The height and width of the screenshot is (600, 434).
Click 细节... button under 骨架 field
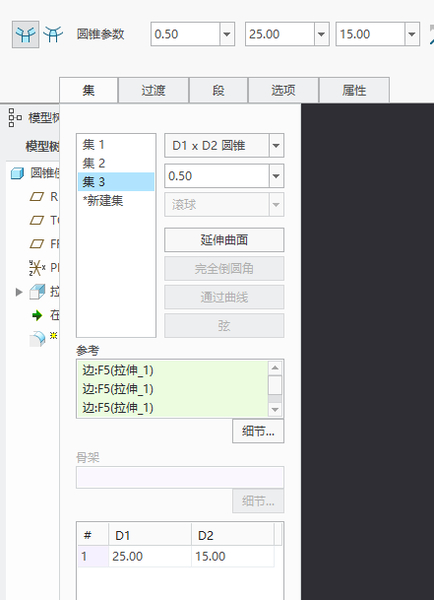click(258, 501)
